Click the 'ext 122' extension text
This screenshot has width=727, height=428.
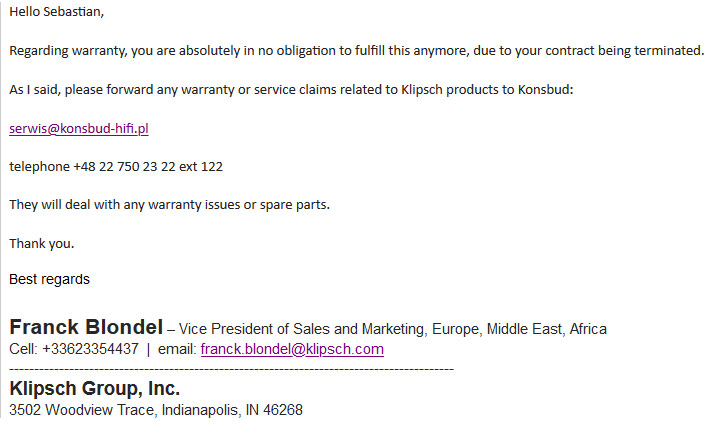(x=201, y=166)
